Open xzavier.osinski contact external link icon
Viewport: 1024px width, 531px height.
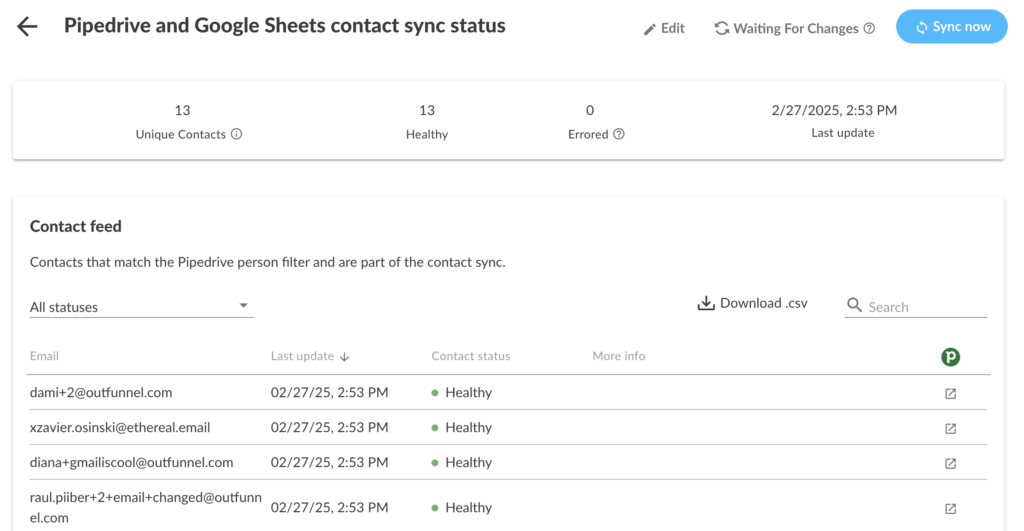click(x=950, y=428)
